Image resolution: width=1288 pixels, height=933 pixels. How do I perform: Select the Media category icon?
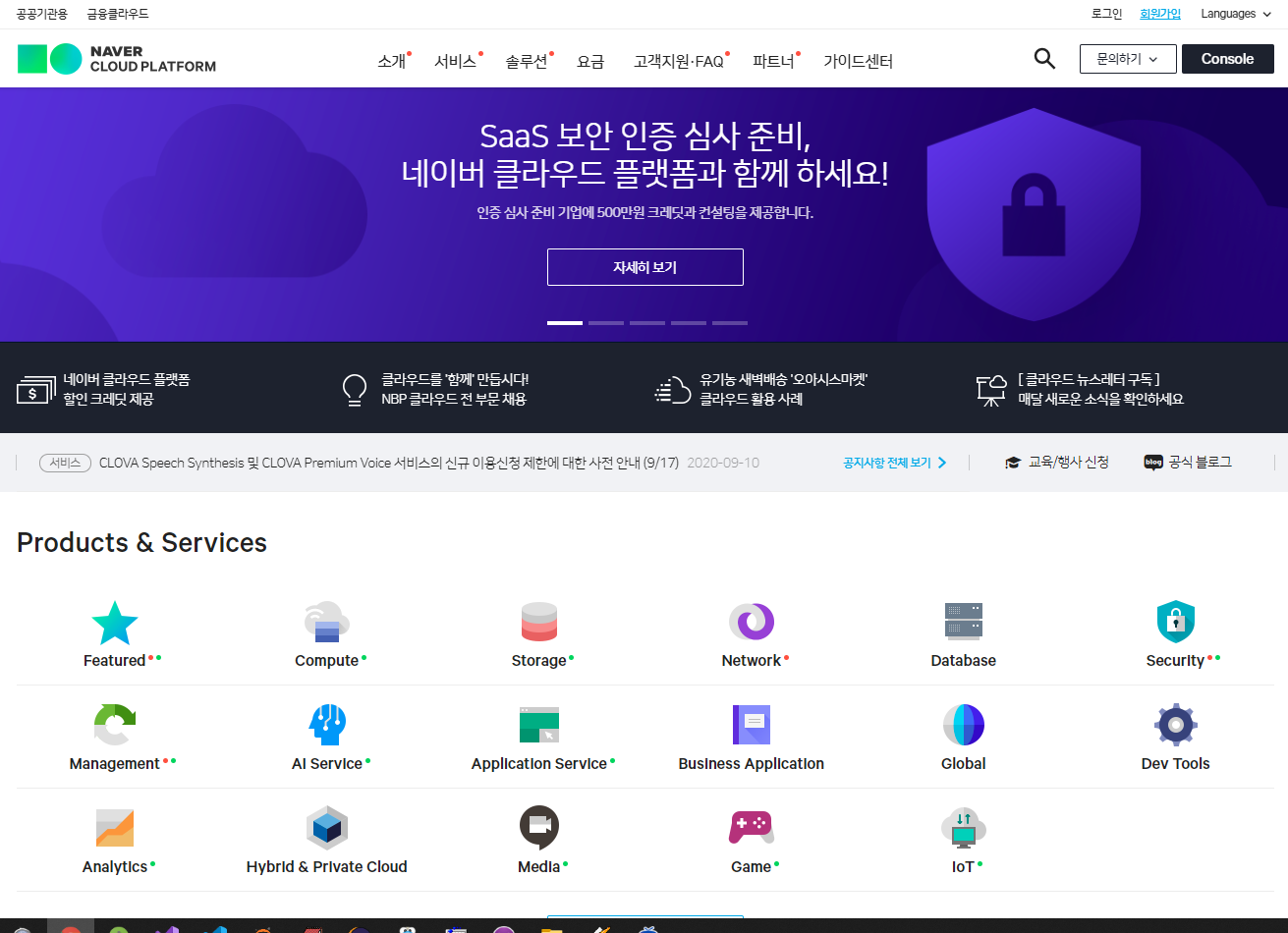tap(539, 829)
